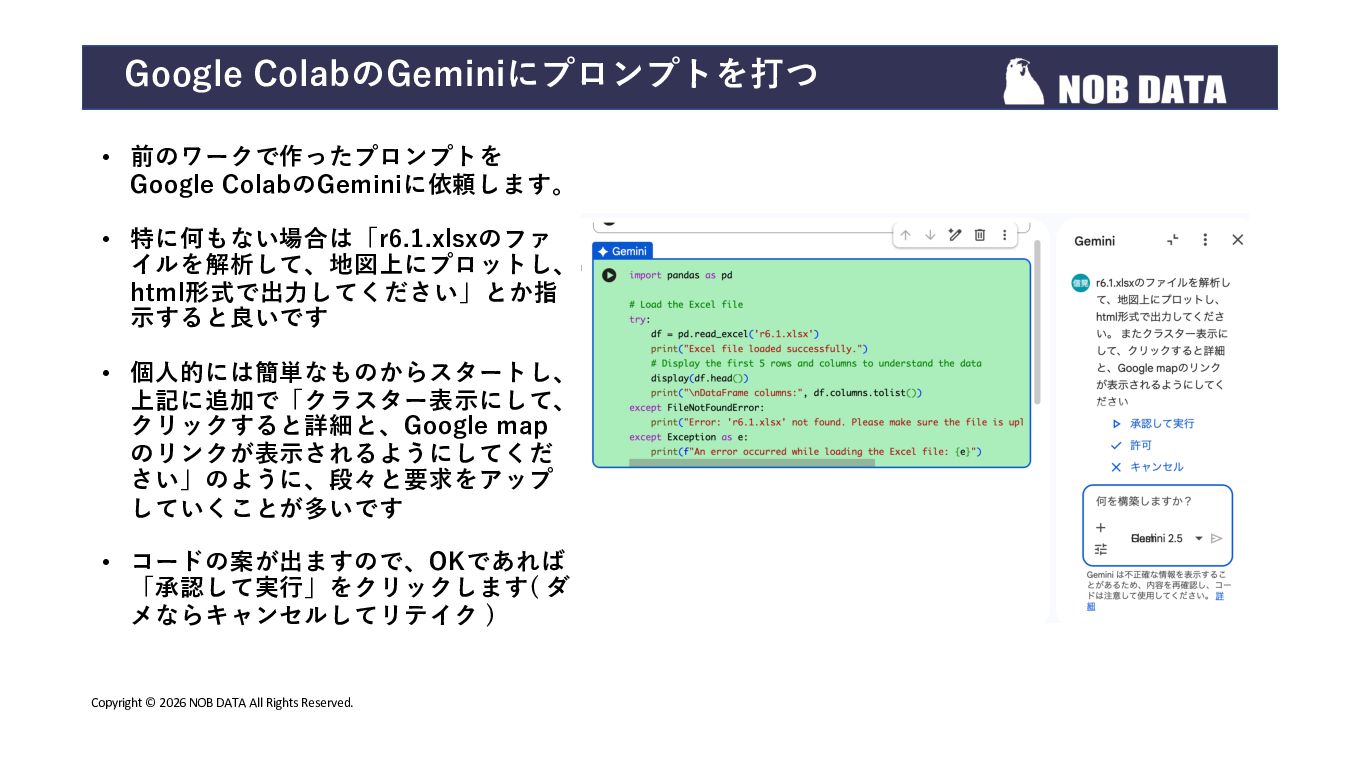Move cell up with arrow icon
This screenshot has height=765, width=1361.
point(905,235)
